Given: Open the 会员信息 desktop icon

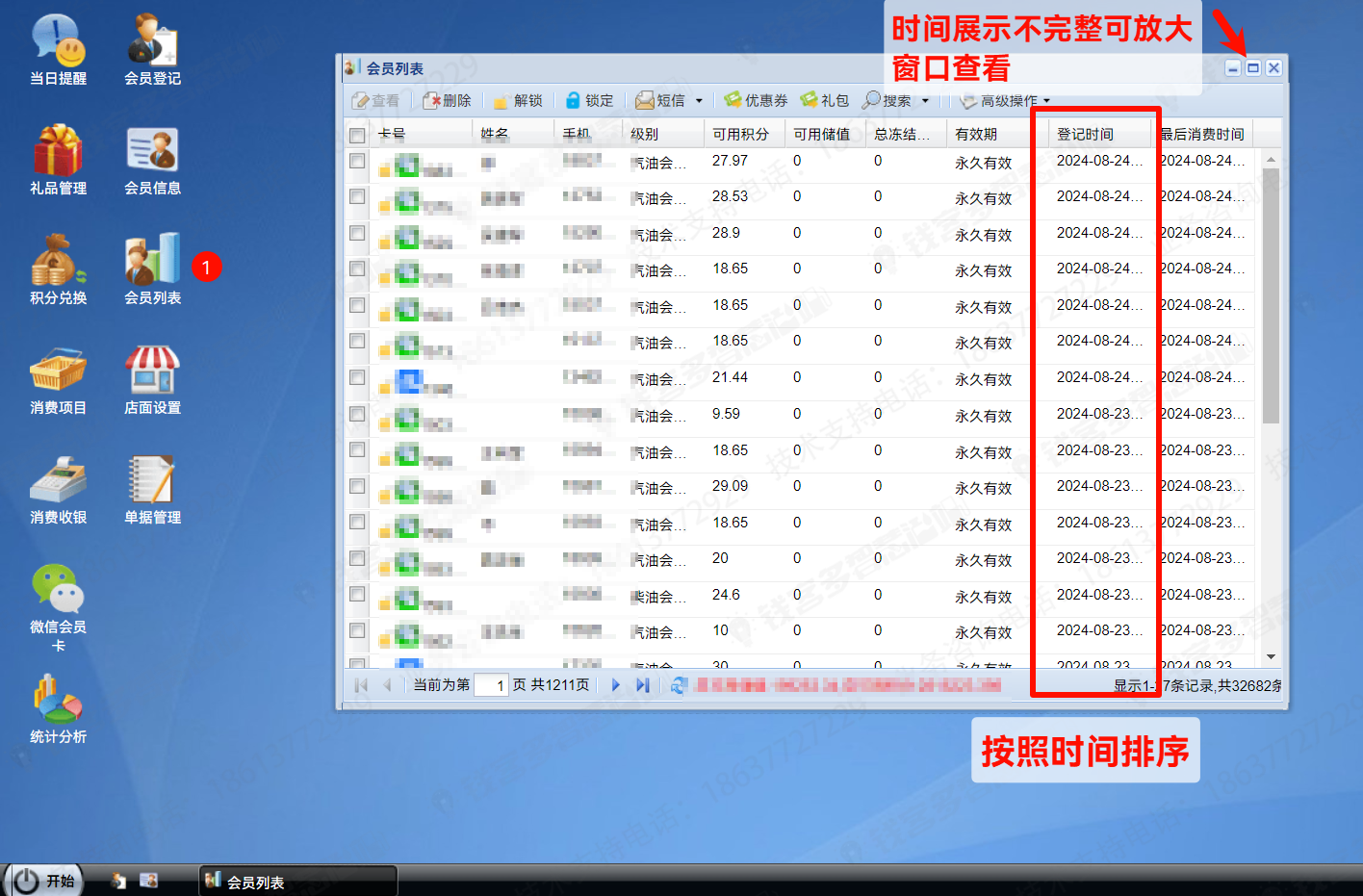Looking at the screenshot, I should [152, 160].
